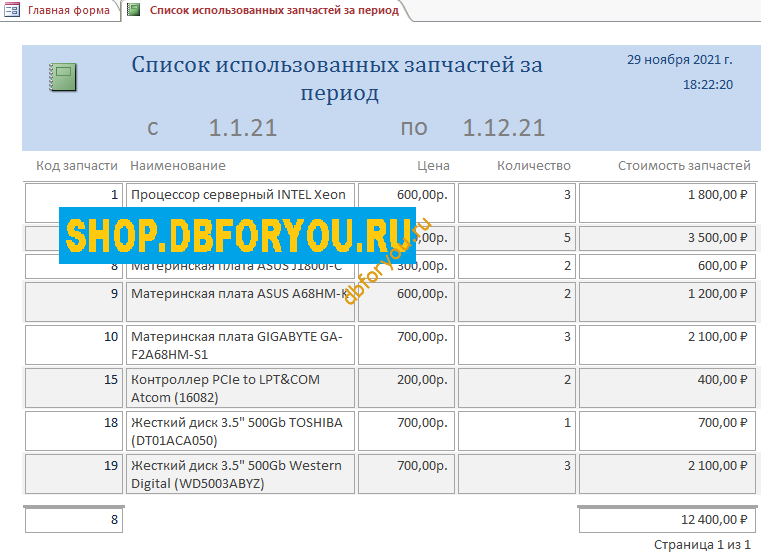
Task: Click the 700,00 ₽ cost cell
Action: tap(667, 431)
